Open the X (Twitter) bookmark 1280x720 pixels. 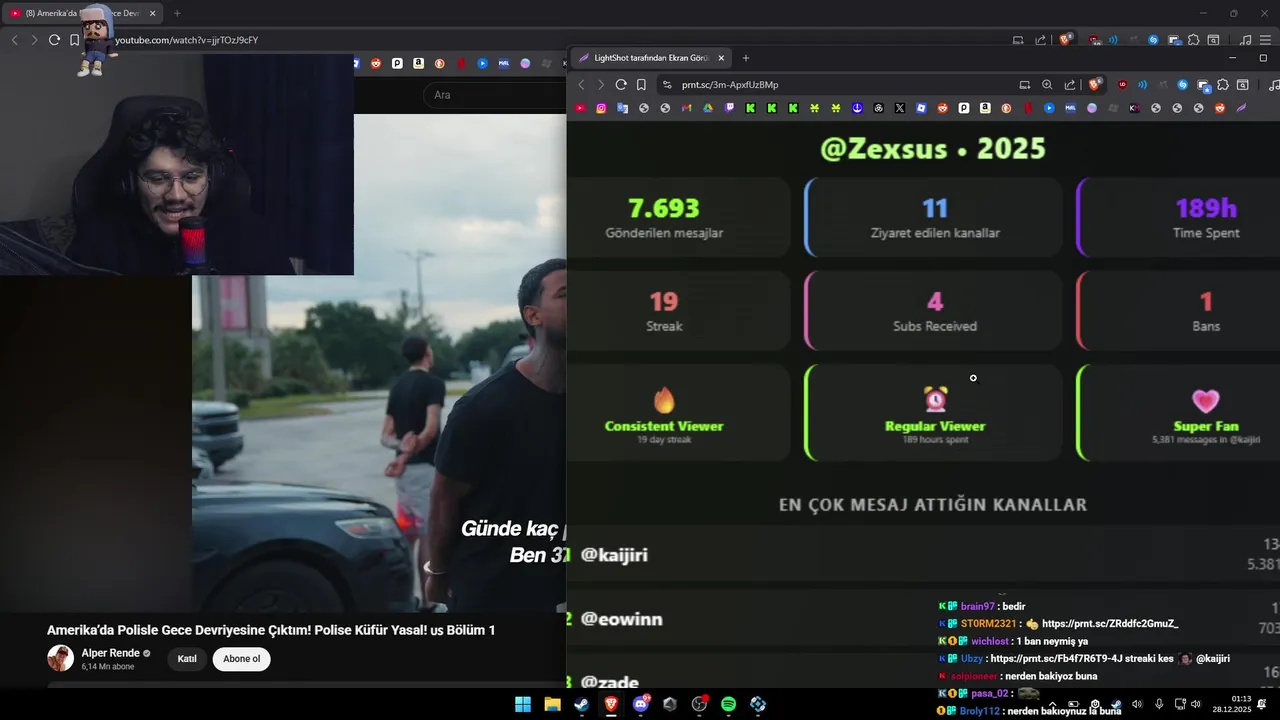900,108
